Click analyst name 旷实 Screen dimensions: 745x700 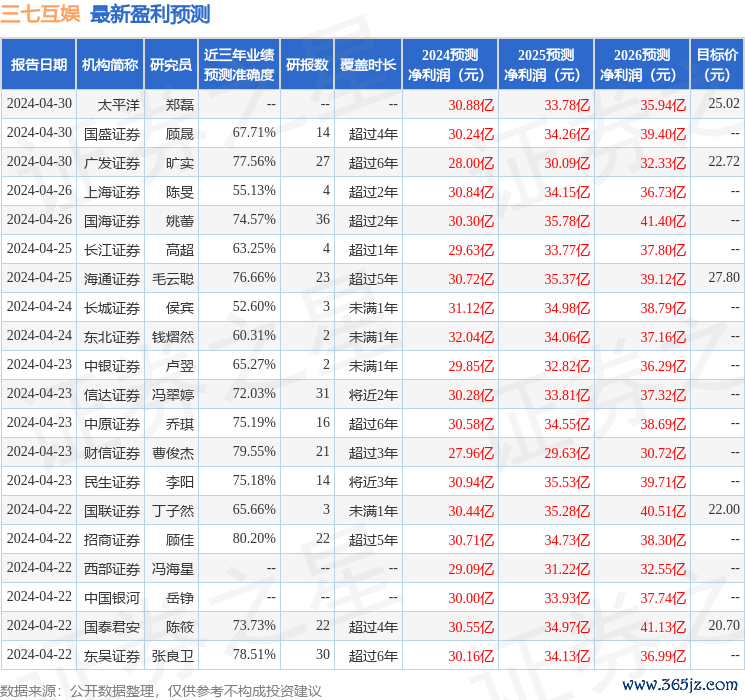click(x=180, y=163)
